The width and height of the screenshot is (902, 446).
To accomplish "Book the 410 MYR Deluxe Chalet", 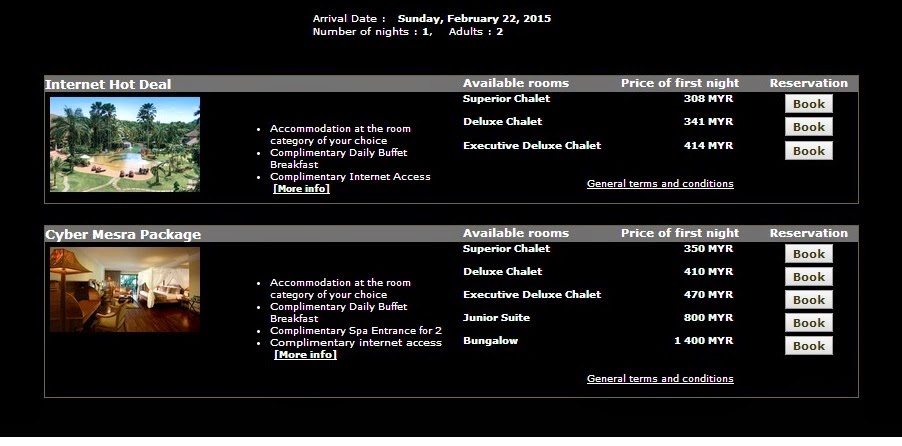I will [808, 277].
